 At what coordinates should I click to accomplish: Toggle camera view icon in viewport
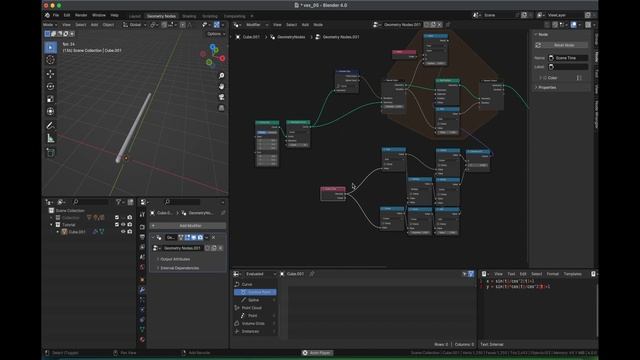tap(221, 97)
